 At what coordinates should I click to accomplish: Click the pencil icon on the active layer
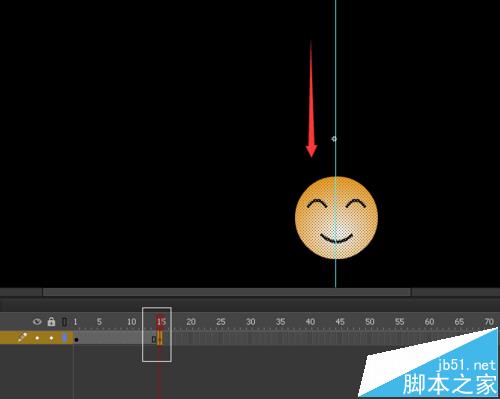[22, 337]
